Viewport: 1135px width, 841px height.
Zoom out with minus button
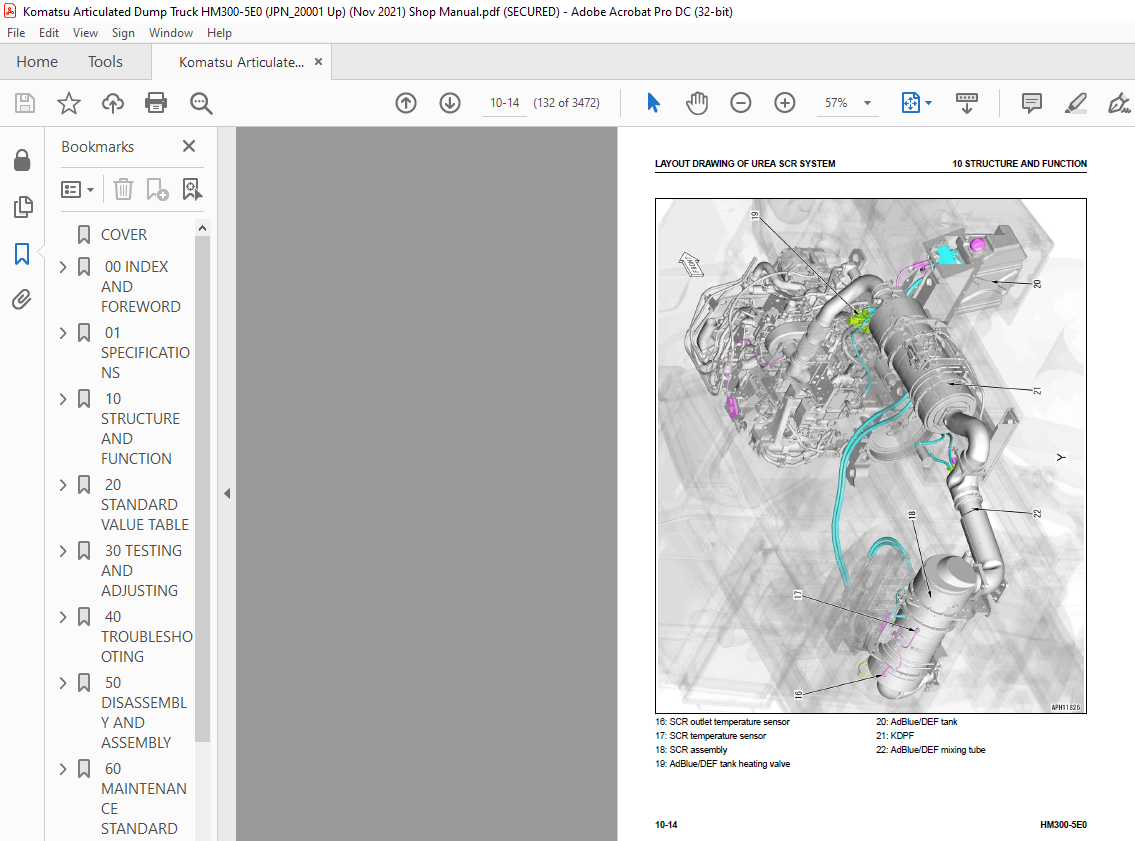click(741, 103)
